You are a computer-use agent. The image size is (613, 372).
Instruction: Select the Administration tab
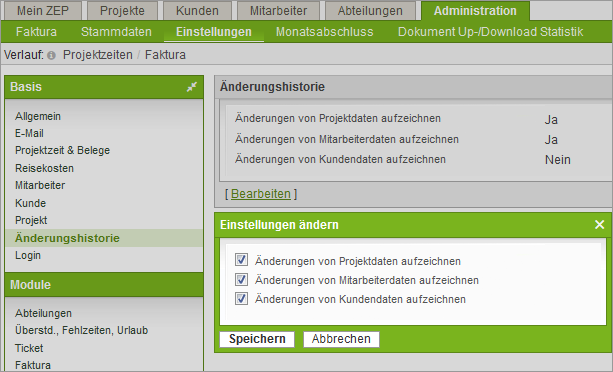475,11
